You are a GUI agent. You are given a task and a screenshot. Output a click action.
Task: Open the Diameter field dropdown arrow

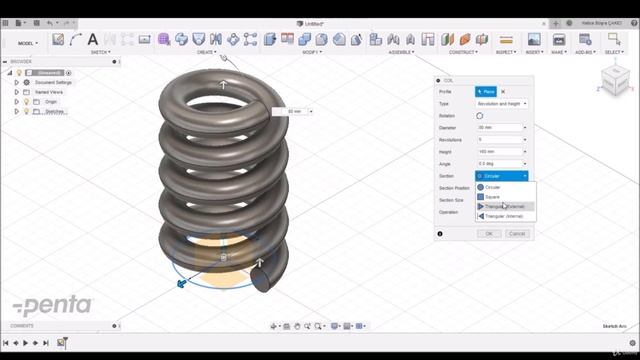coord(524,128)
